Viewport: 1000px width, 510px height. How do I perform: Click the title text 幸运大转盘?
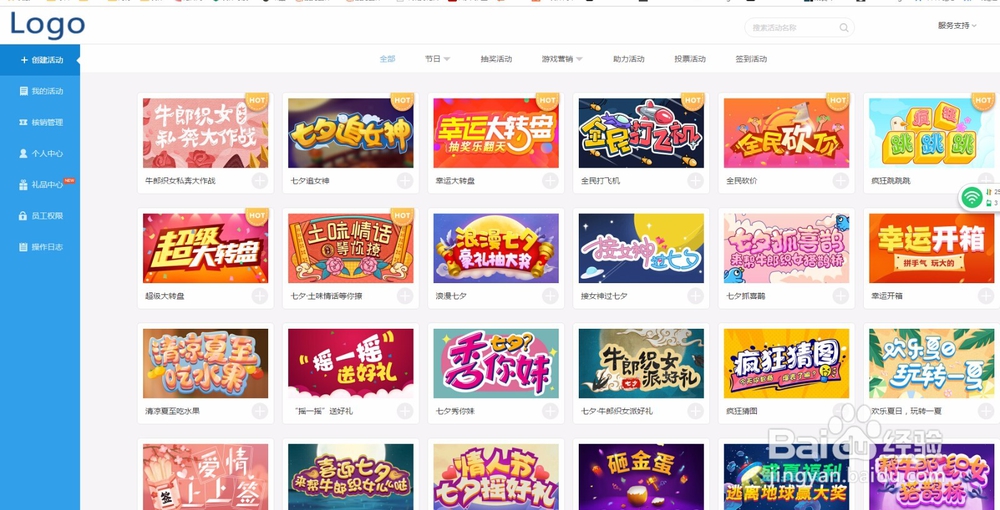pyautogui.click(x=455, y=181)
